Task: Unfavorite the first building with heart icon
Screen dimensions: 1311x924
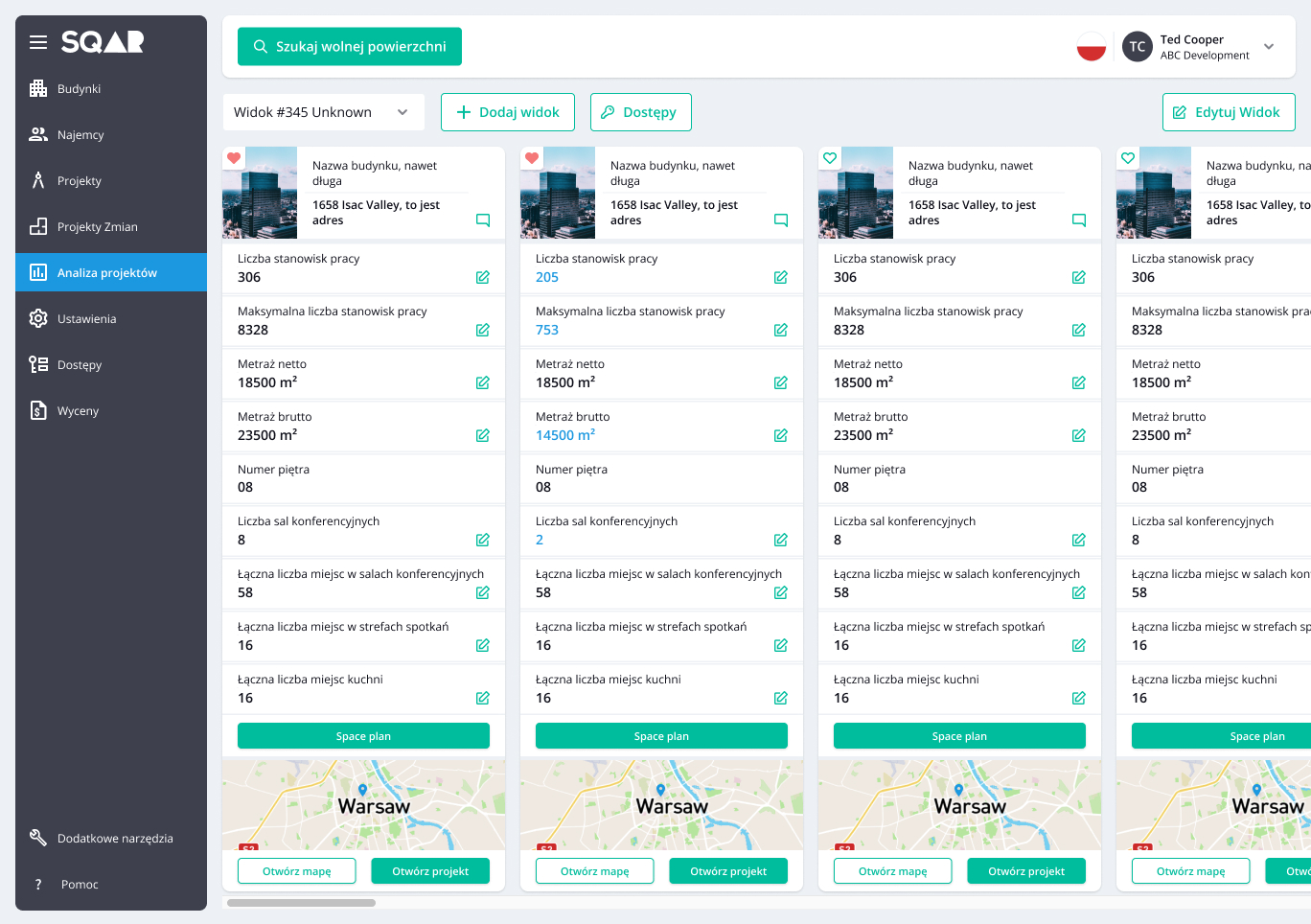Action: pos(233,158)
